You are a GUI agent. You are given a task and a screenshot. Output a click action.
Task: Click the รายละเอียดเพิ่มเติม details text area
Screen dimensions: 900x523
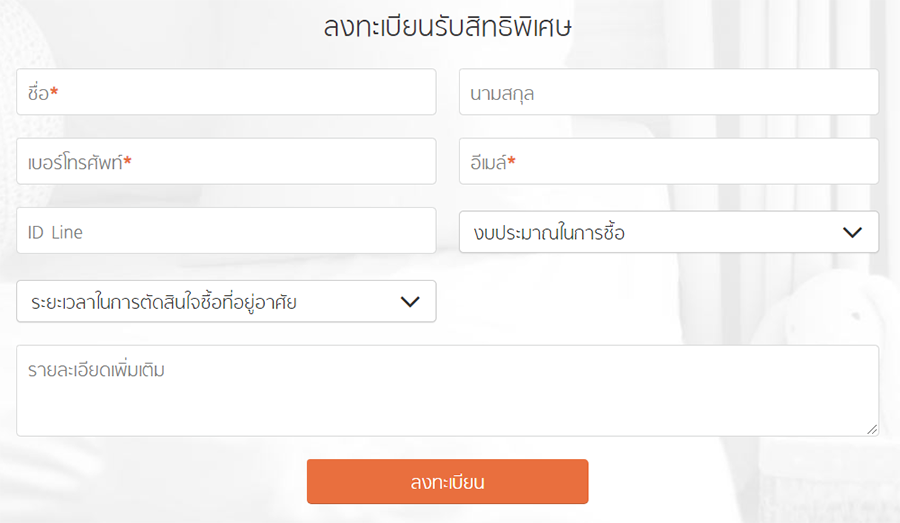click(447, 400)
